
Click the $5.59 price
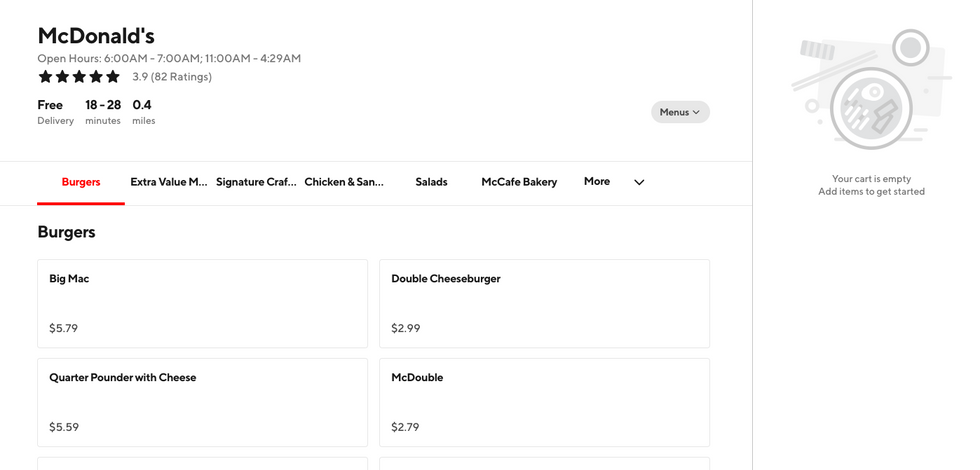point(64,428)
